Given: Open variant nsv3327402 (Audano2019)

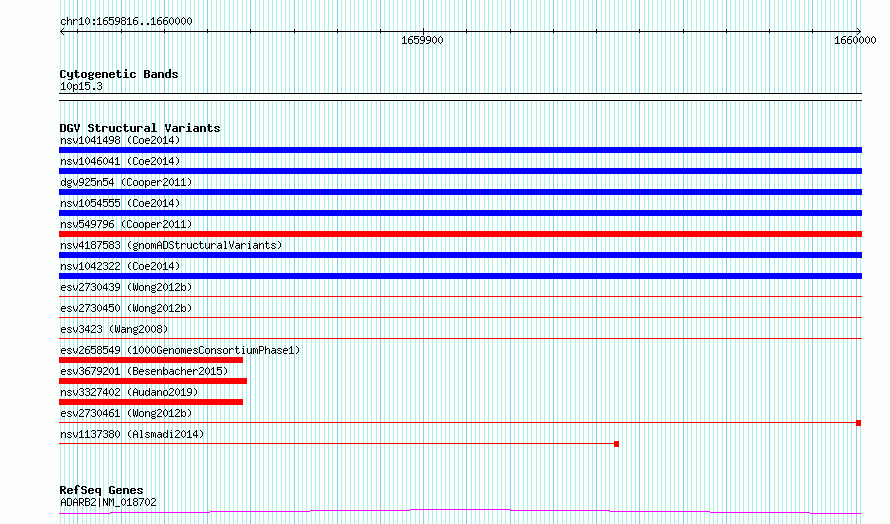Looking at the screenshot, I should pos(129,392).
